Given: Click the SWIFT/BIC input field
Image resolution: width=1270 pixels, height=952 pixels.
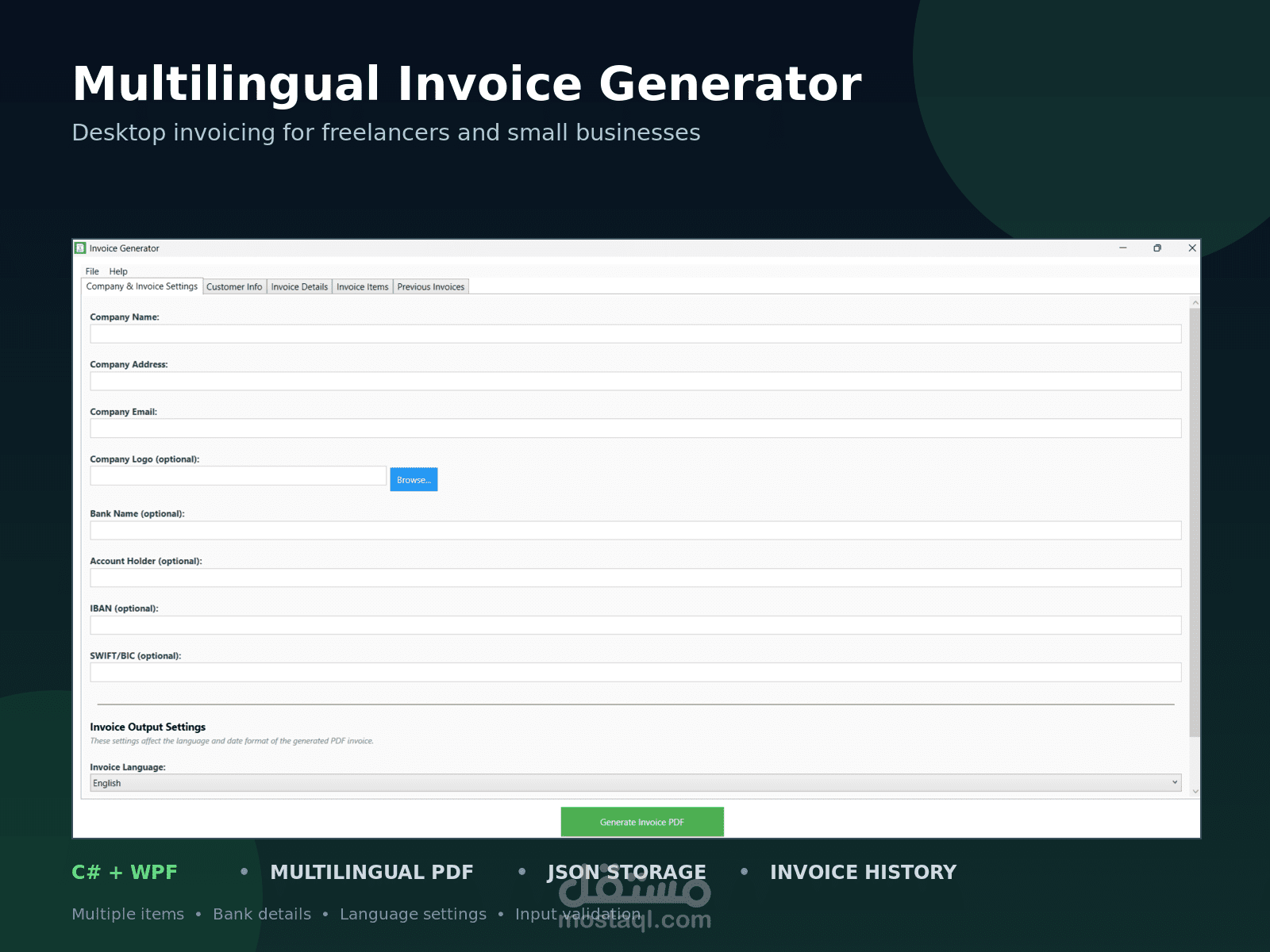Looking at the screenshot, I should tap(636, 673).
